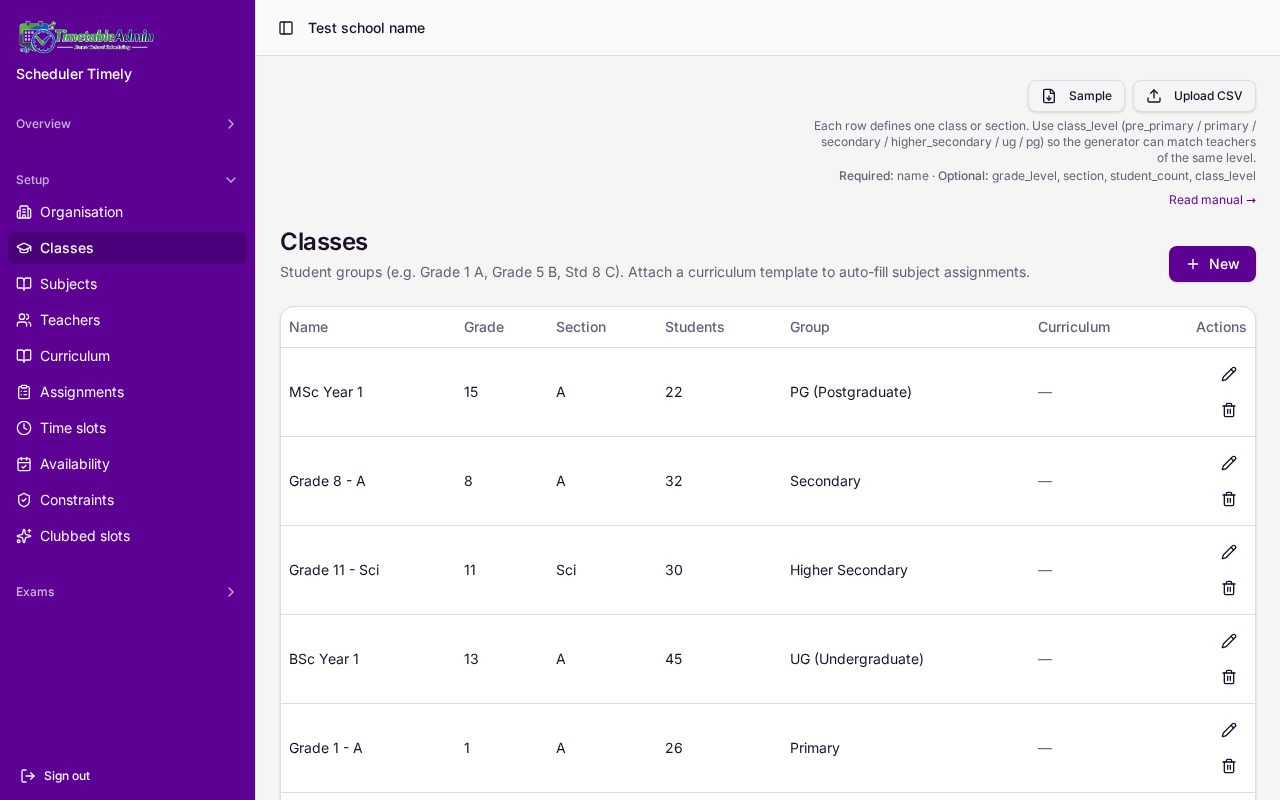
Task: Open the Time slots page
Action: pyautogui.click(x=127, y=428)
